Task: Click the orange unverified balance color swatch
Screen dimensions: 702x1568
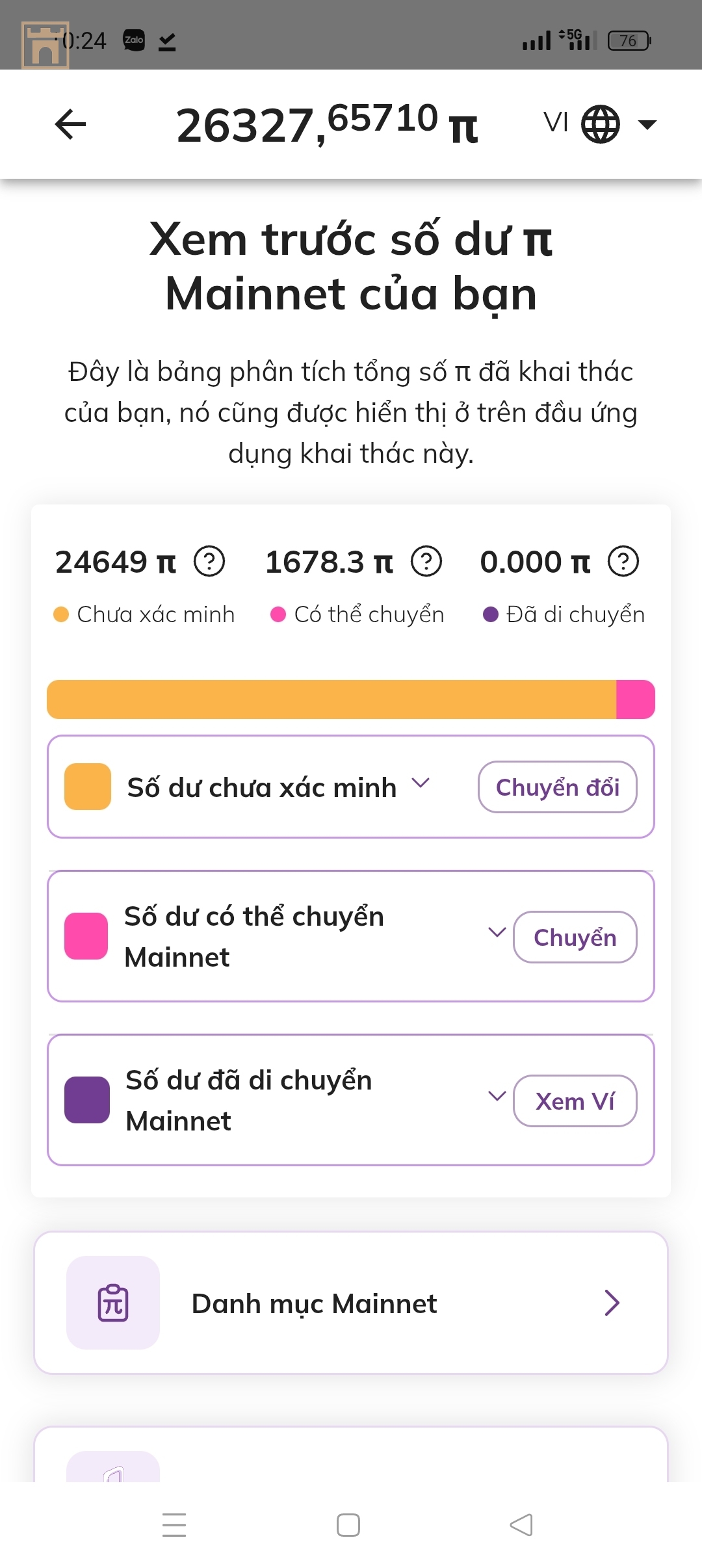Action: tap(88, 787)
